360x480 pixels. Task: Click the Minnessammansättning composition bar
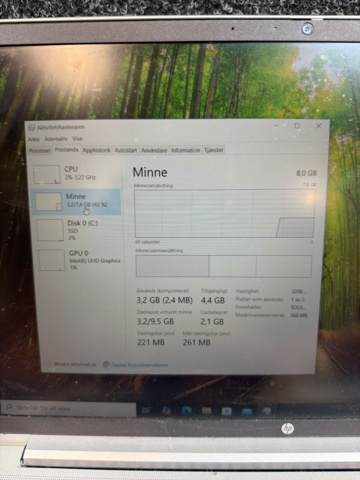(224, 266)
